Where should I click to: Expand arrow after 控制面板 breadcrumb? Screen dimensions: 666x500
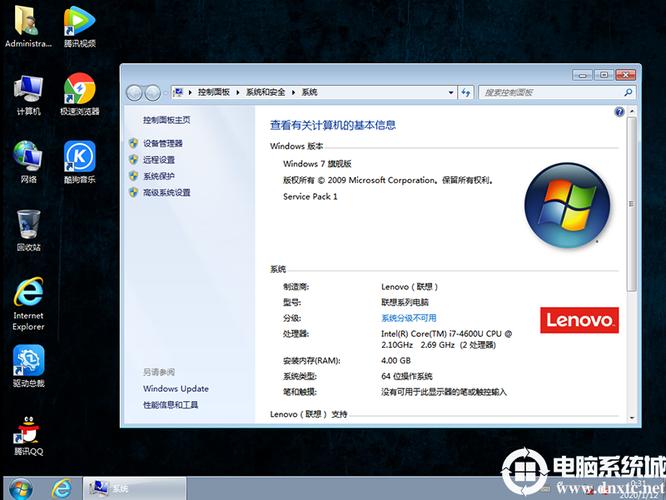(237, 92)
